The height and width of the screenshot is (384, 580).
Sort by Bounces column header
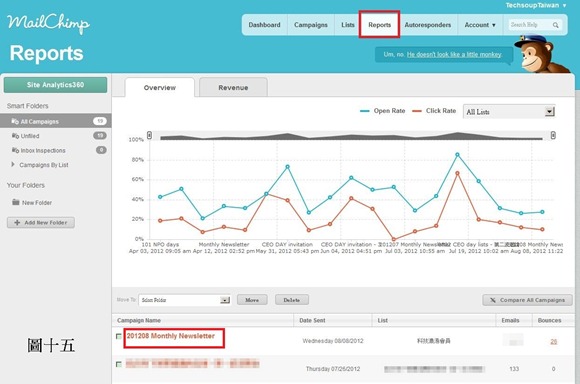pos(549,320)
